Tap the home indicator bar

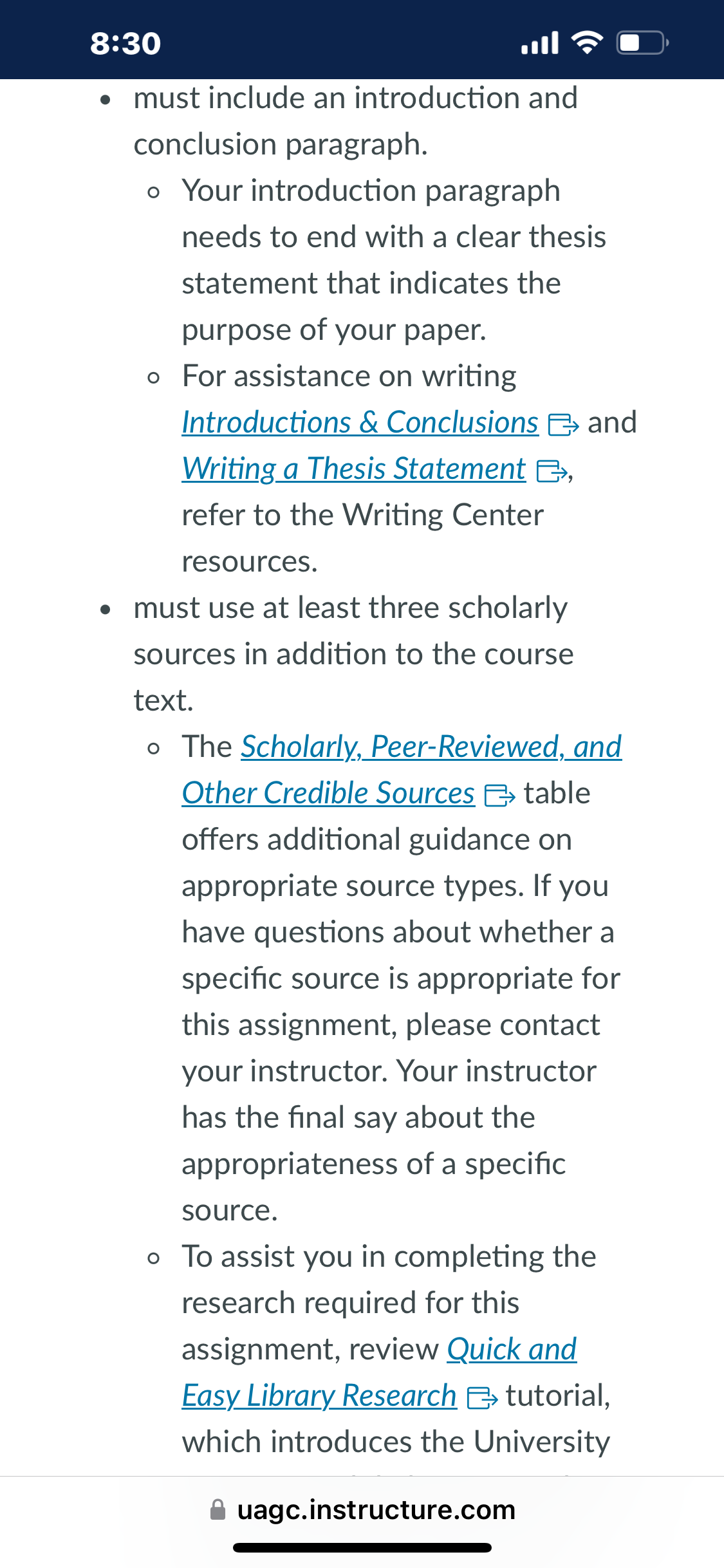(362, 1547)
